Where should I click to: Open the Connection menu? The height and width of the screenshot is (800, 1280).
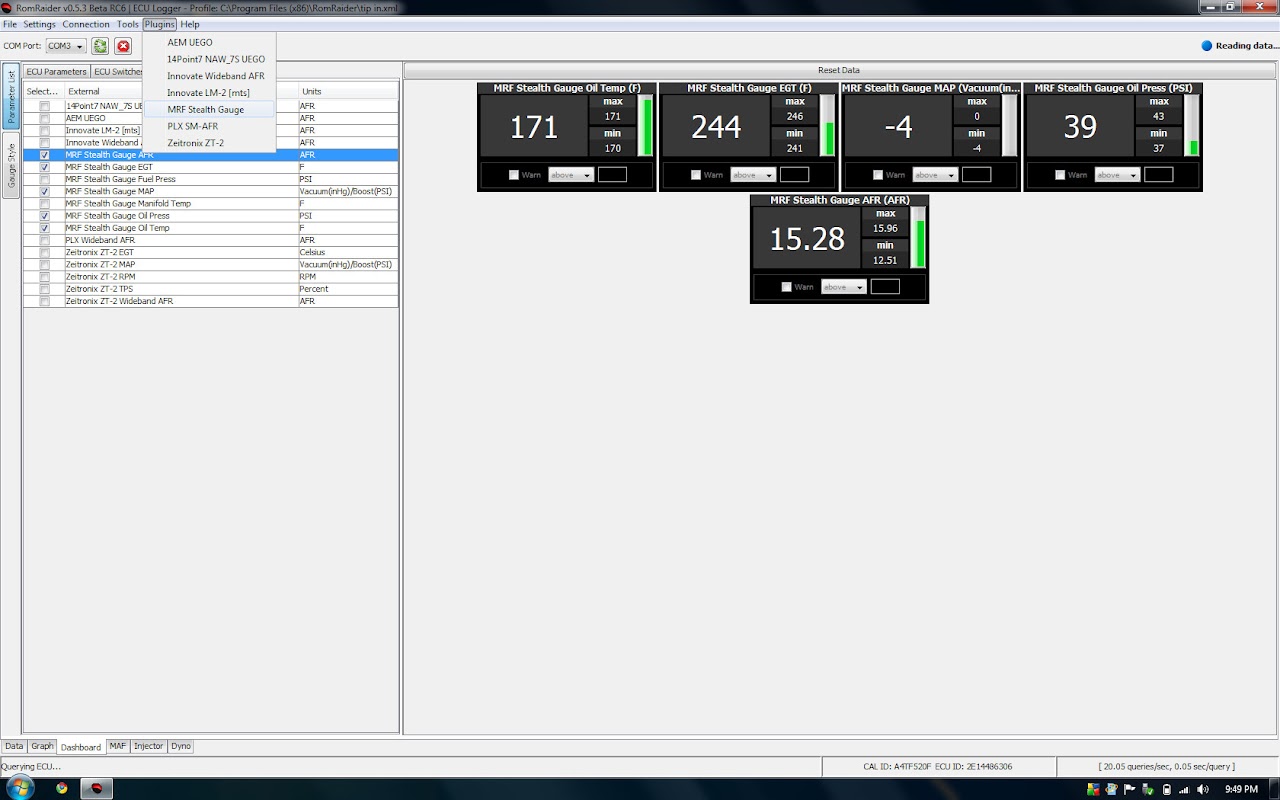pos(86,24)
